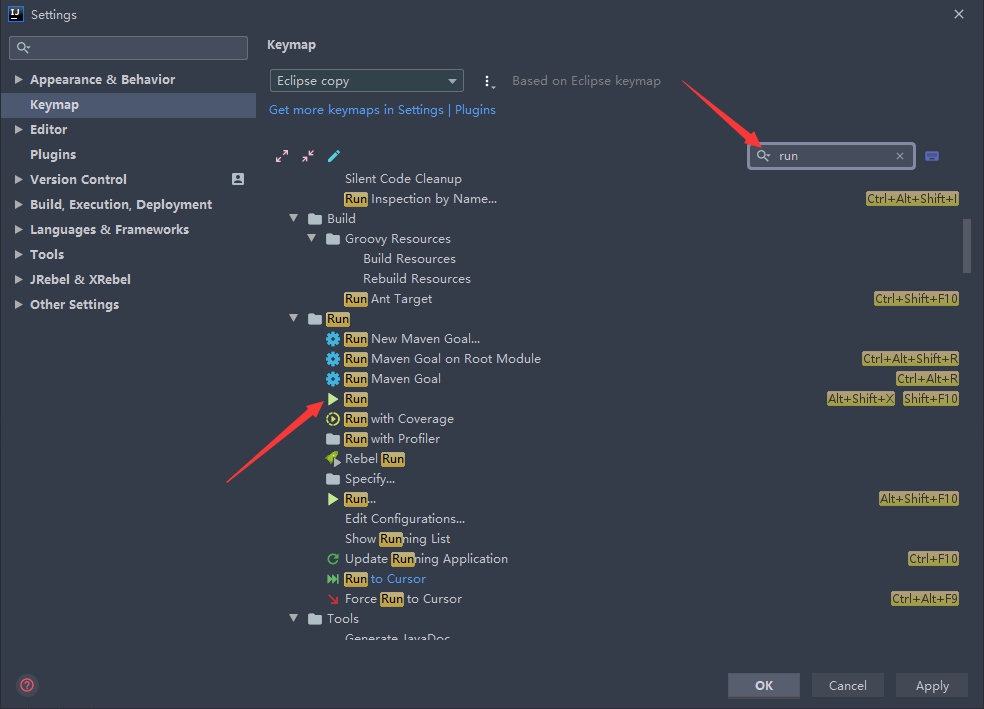This screenshot has width=984, height=709.
Task: Clear the 'run' search text with X
Action: 900,156
